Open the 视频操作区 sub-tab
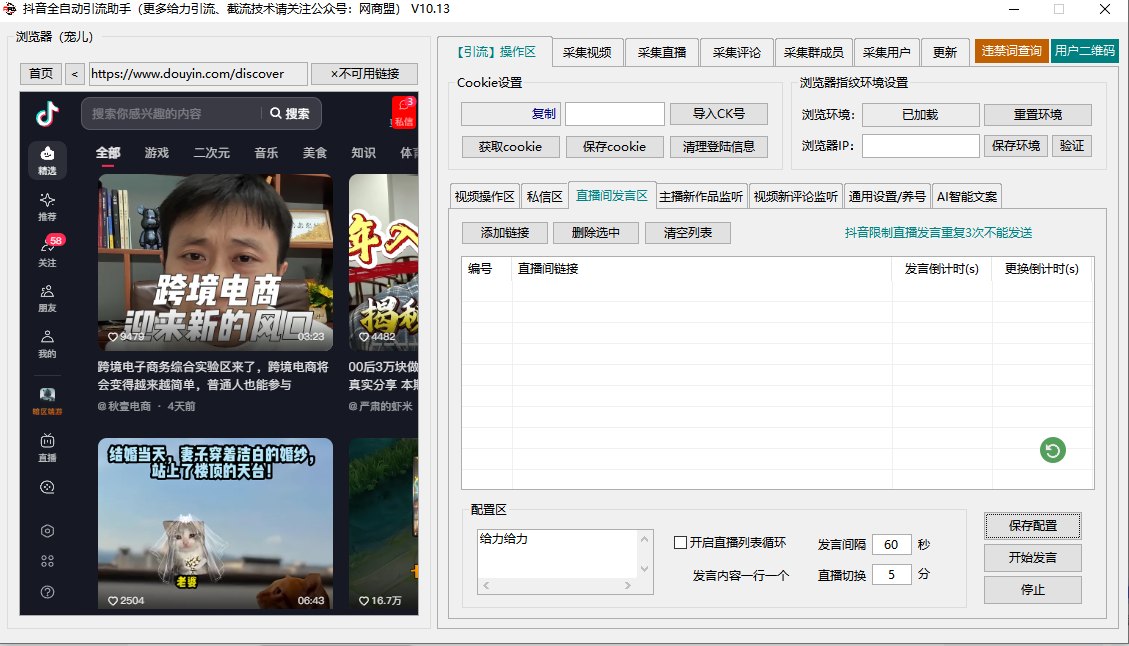This screenshot has width=1129, height=646. point(485,197)
